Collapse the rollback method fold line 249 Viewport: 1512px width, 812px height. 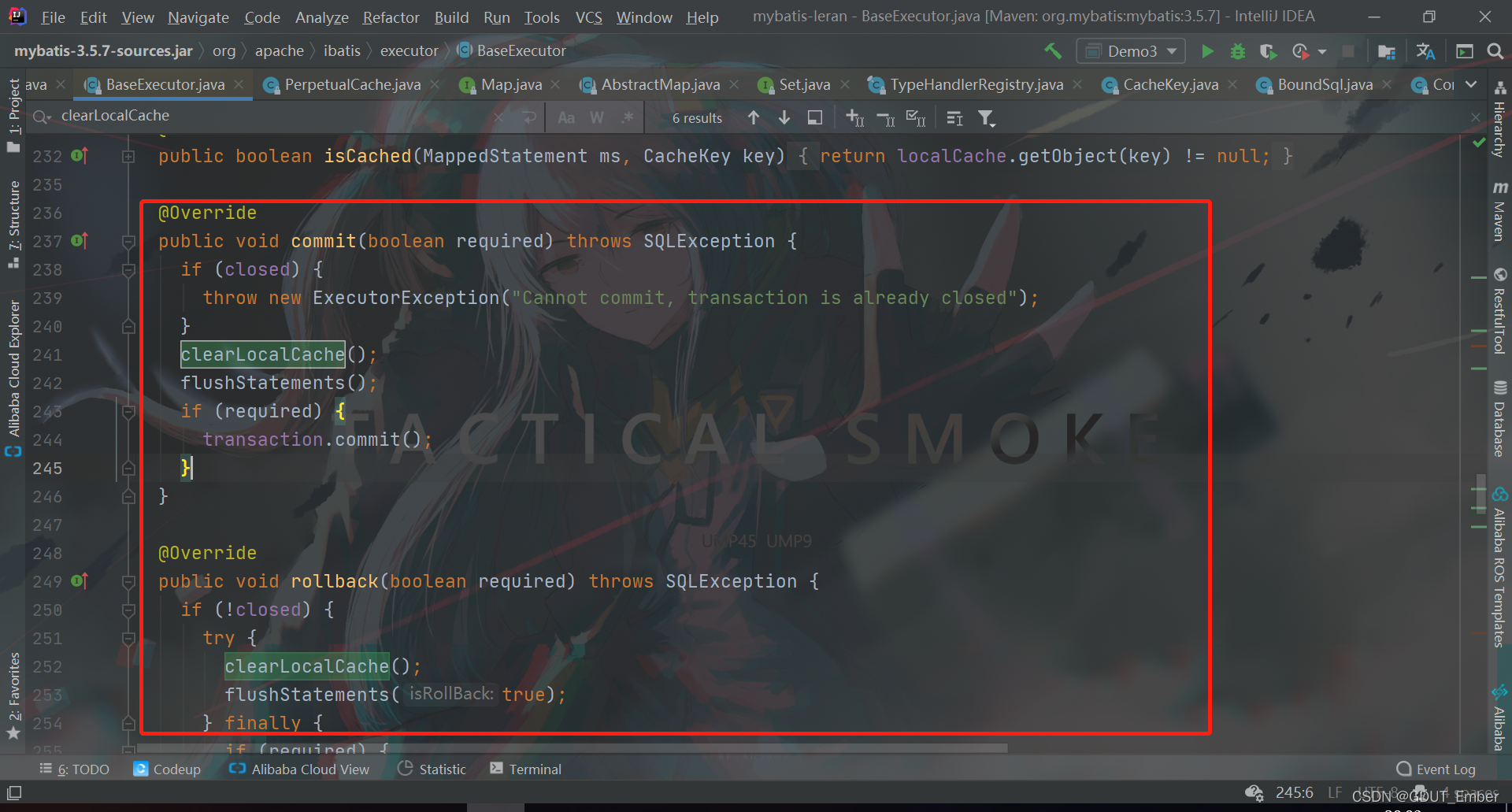pyautogui.click(x=128, y=582)
